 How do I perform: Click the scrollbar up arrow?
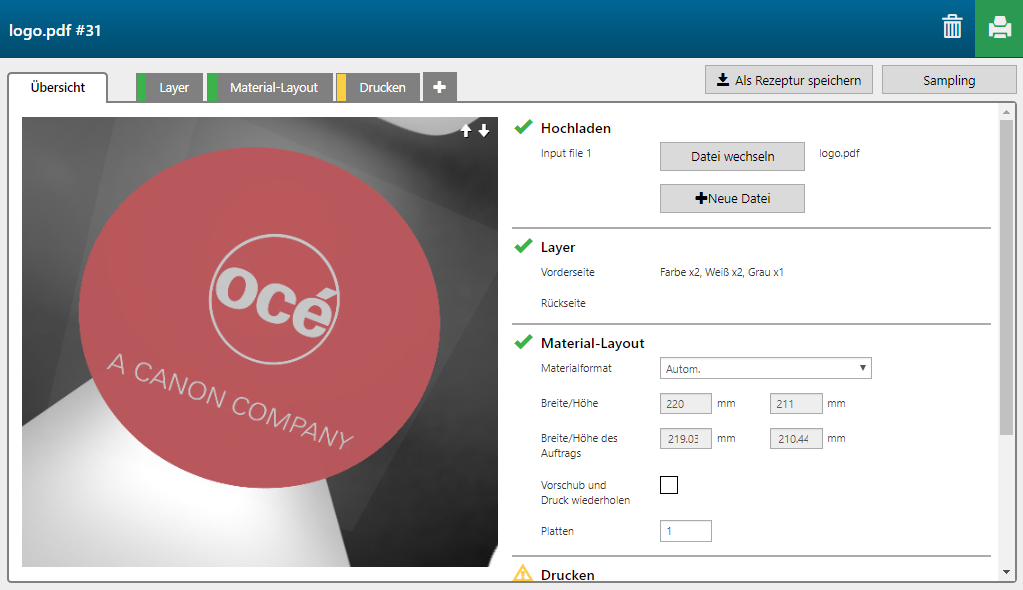[x=1007, y=112]
